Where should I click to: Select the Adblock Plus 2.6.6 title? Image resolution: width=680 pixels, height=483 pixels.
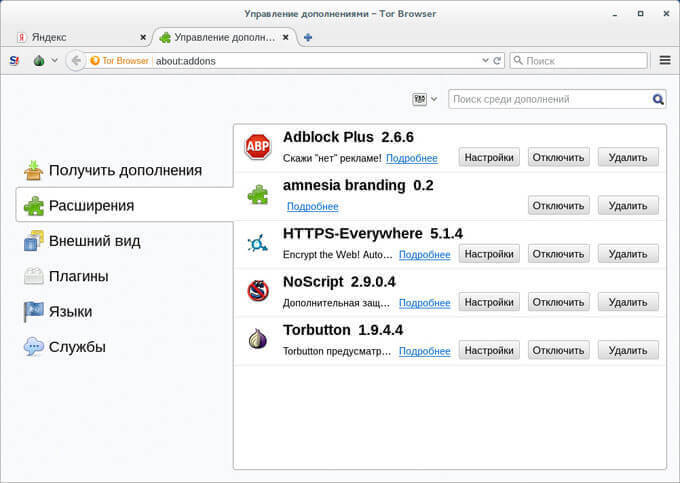point(348,137)
